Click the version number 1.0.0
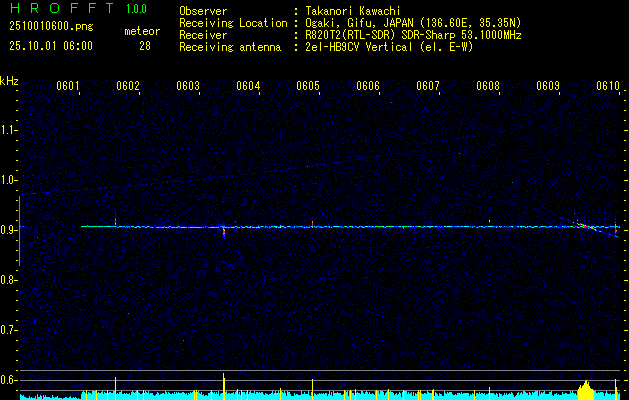Screen dimensions: 629x400 (x=136, y=9)
